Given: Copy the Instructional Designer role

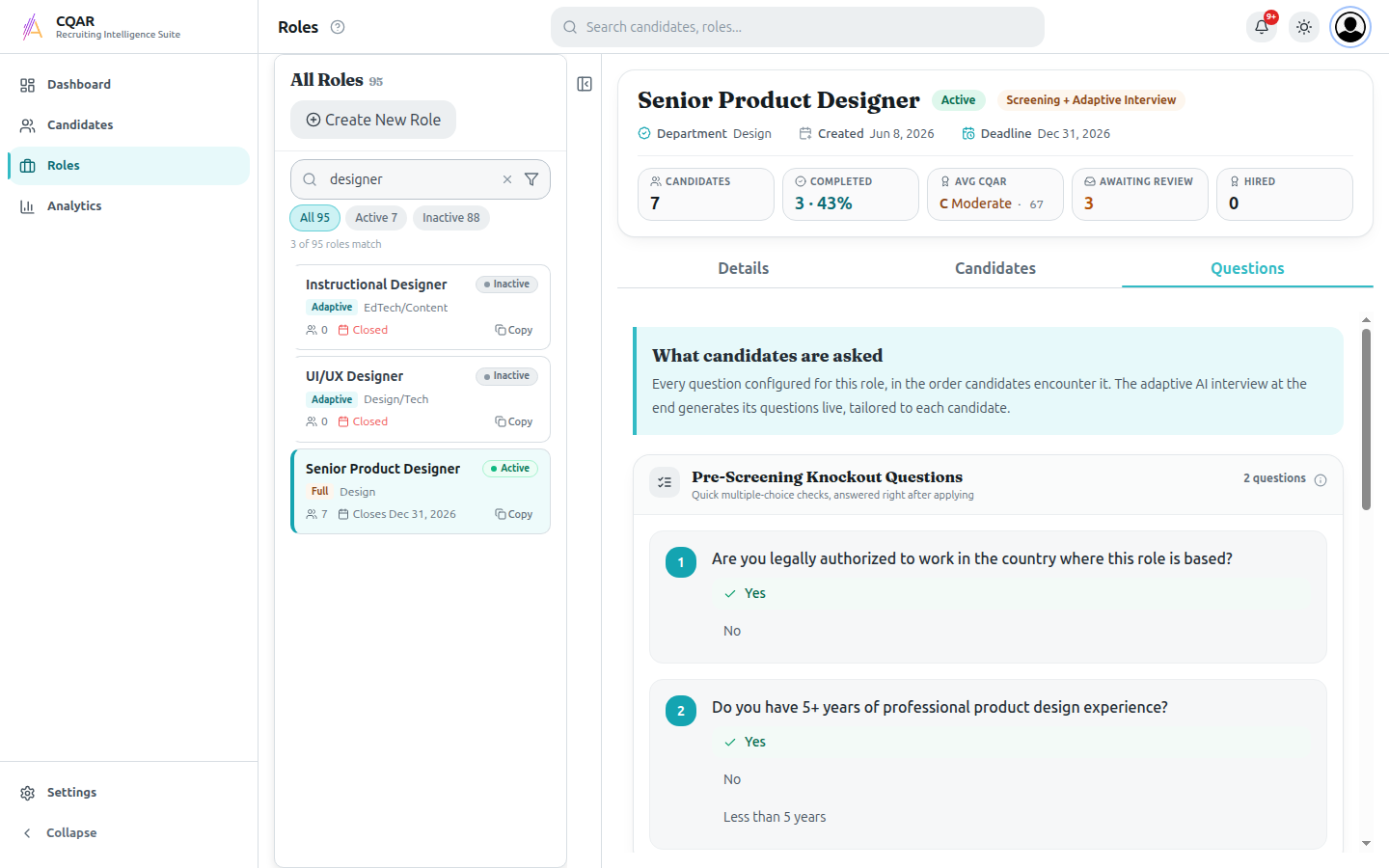Looking at the screenshot, I should click(514, 330).
